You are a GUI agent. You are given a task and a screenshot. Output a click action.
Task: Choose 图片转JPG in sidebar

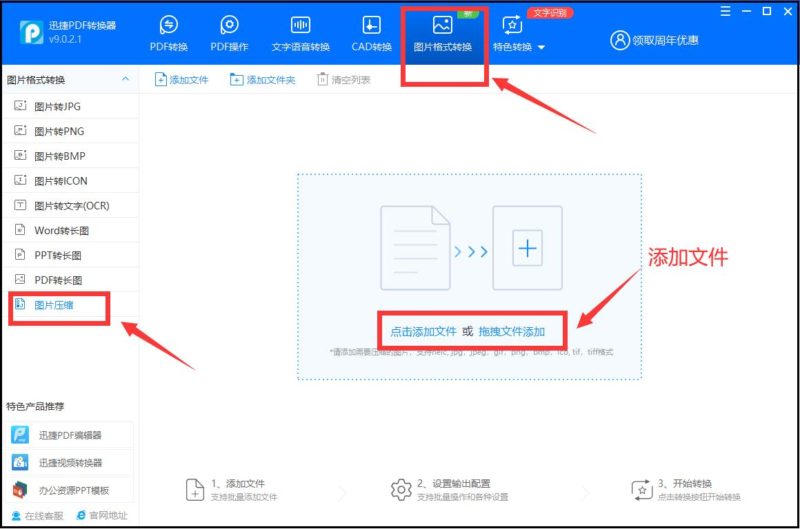pos(58,106)
